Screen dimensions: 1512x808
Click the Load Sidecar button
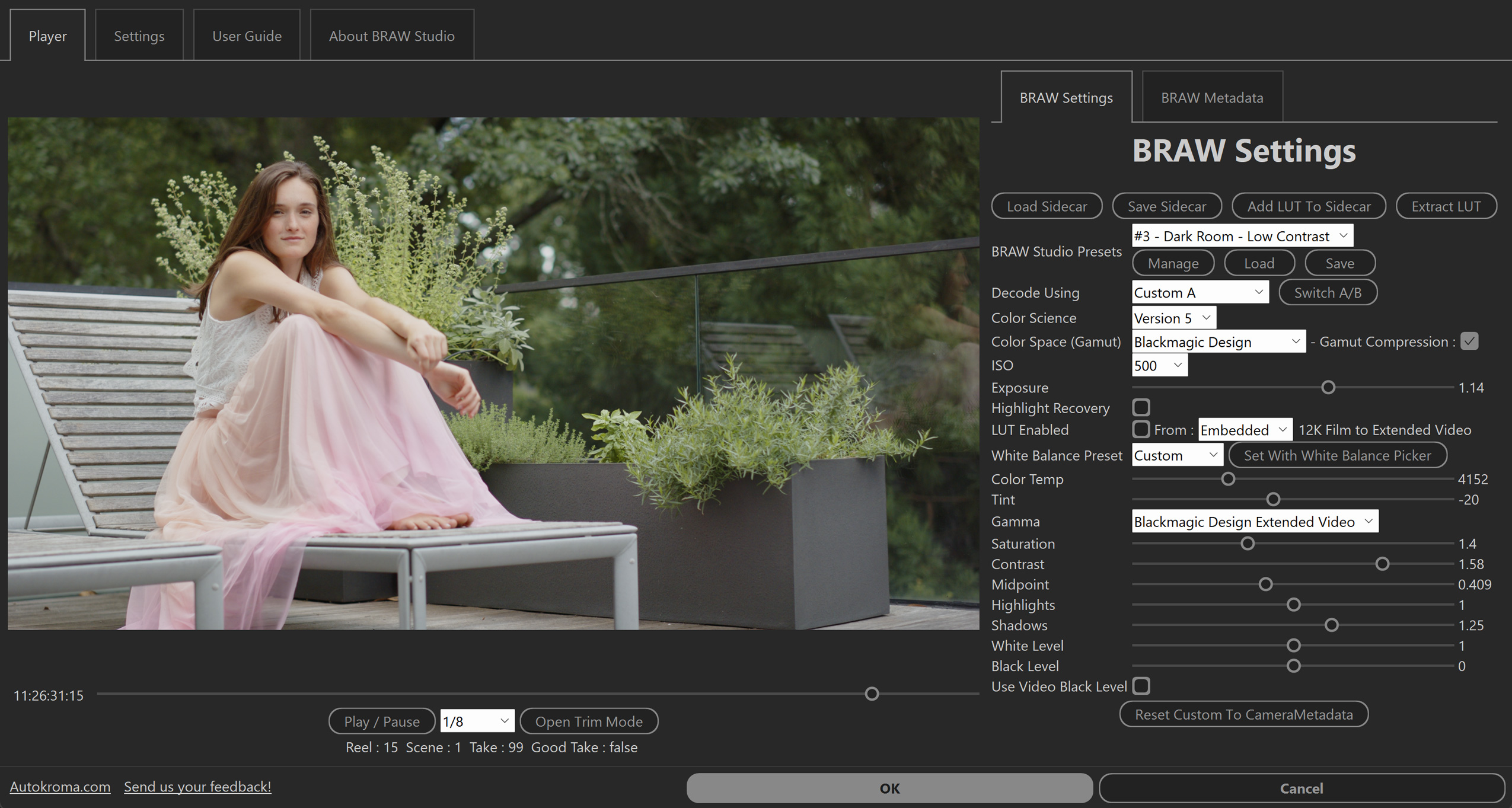pyautogui.click(x=1047, y=206)
